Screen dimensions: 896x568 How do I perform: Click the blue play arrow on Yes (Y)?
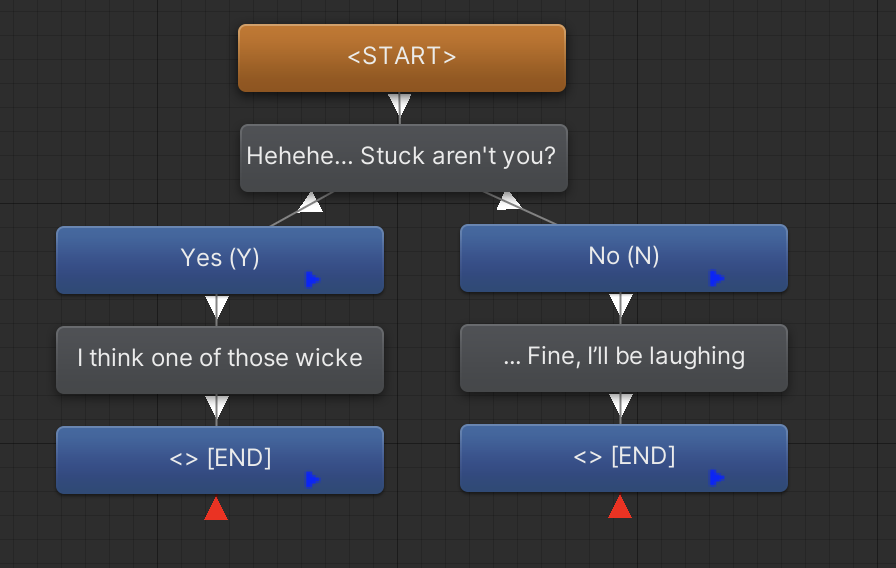(x=313, y=279)
